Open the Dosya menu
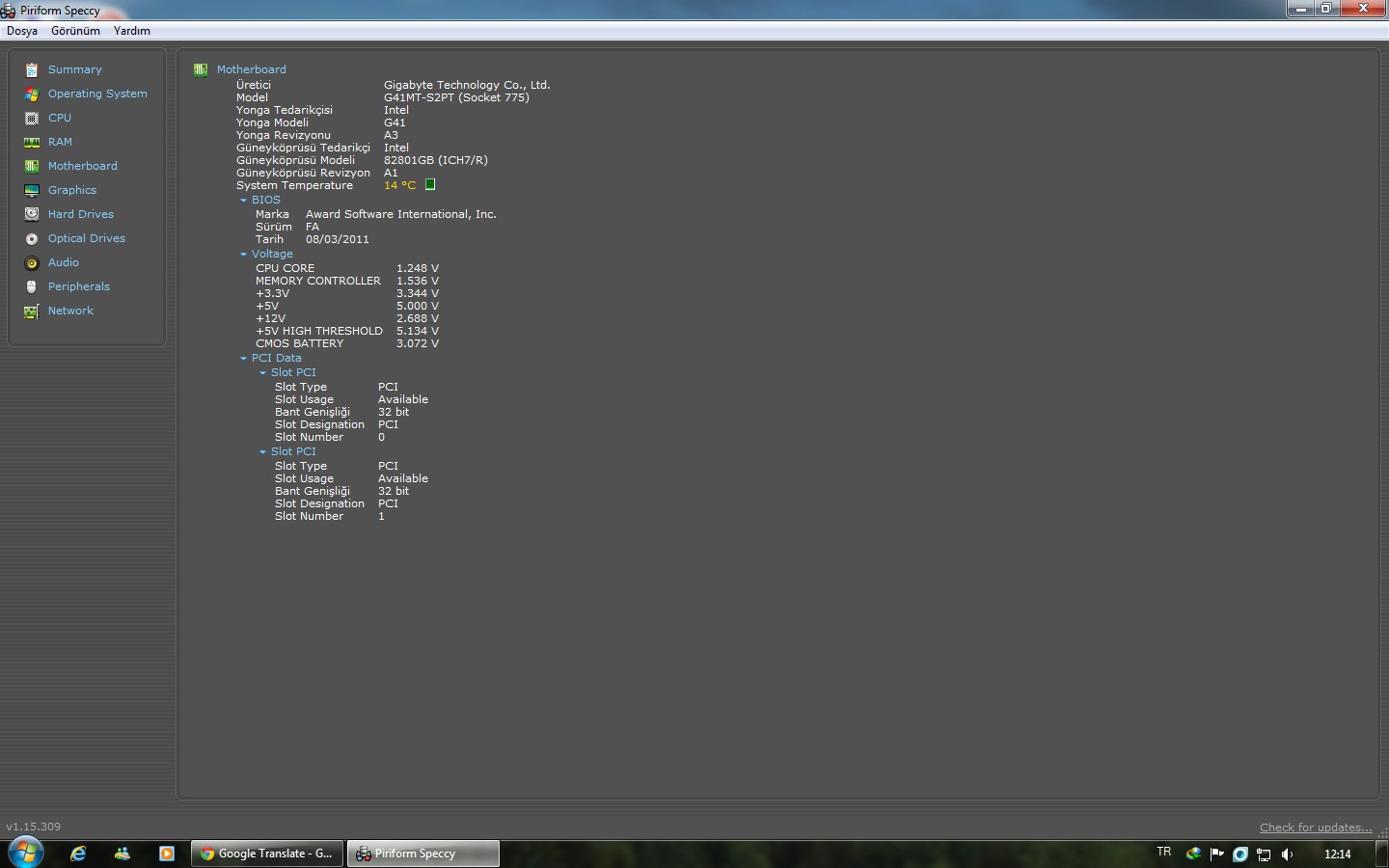Viewport: 1389px width, 868px height. (x=22, y=31)
